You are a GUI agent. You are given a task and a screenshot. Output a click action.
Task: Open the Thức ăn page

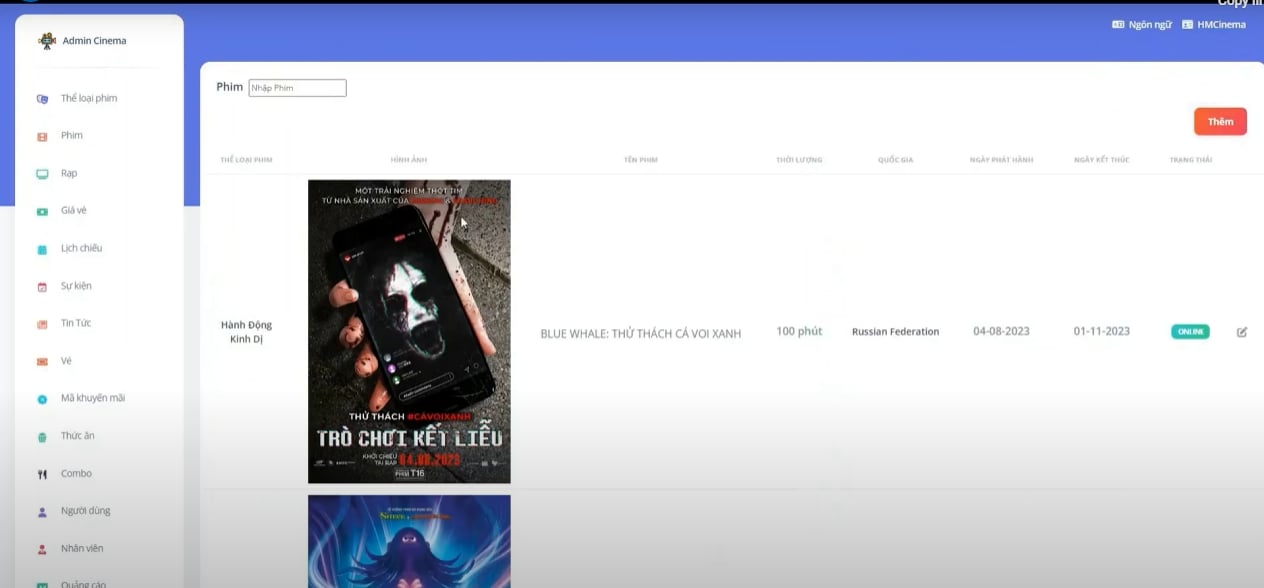click(78, 436)
